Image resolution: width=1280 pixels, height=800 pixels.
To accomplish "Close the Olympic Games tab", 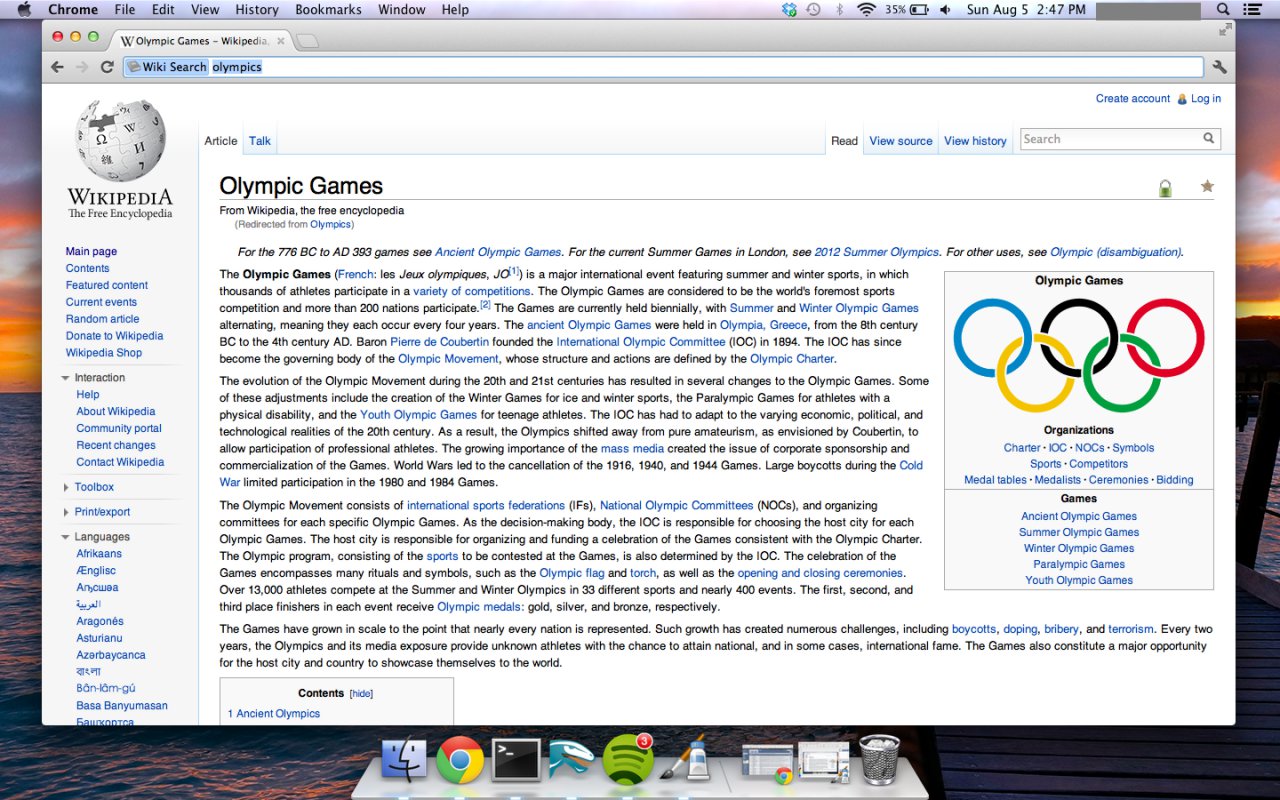I will click(x=281, y=41).
